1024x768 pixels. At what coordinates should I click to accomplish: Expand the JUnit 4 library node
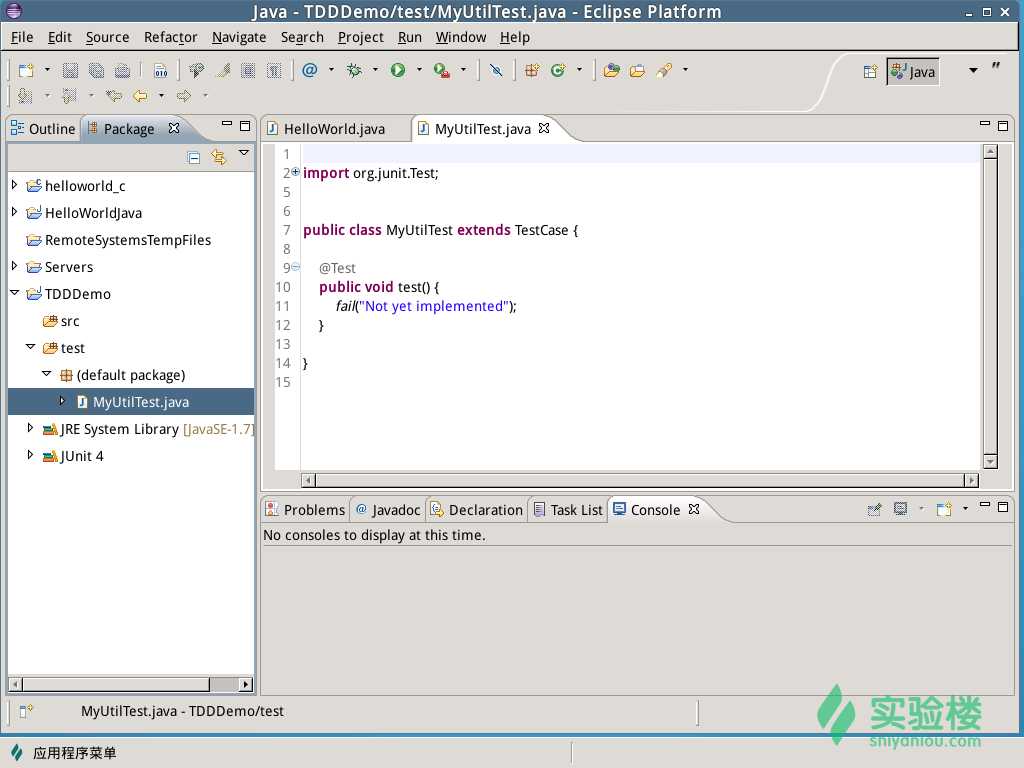click(x=30, y=455)
